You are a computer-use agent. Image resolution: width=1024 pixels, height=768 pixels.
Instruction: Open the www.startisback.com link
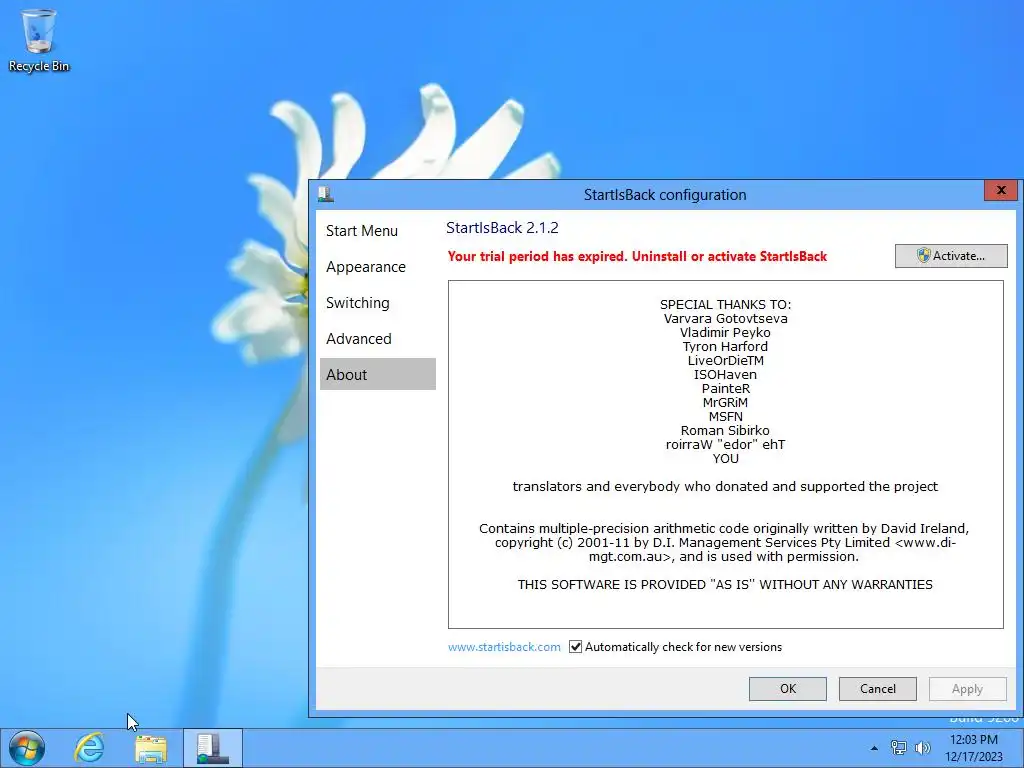point(504,647)
